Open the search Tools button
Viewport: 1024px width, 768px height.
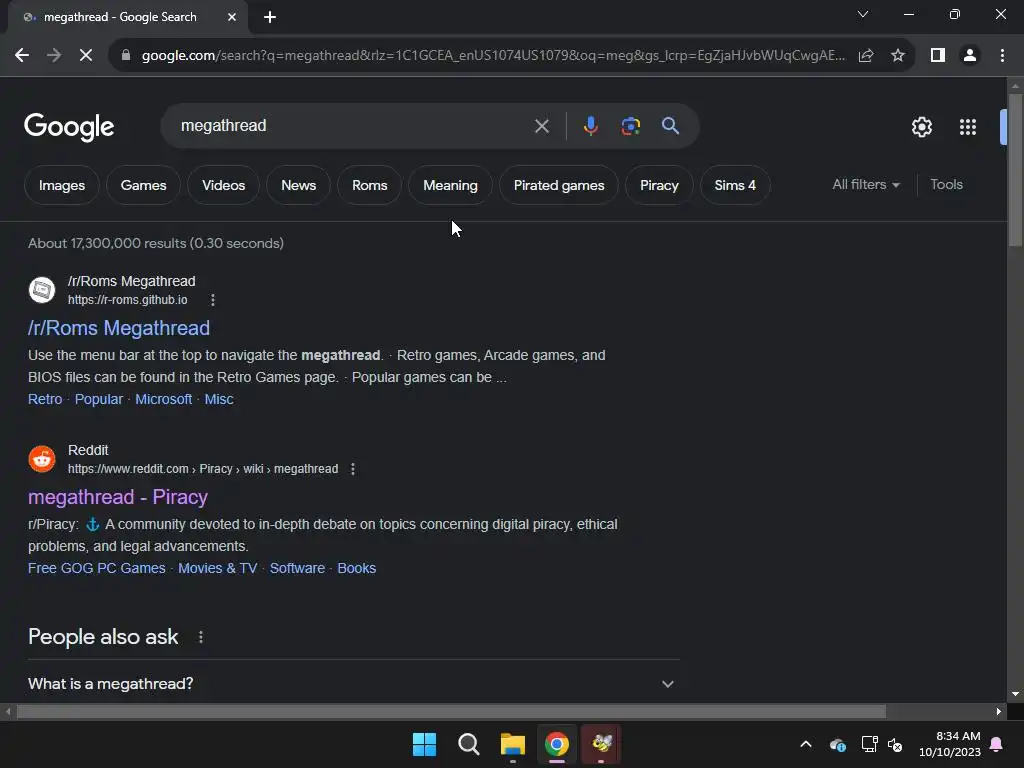(x=946, y=185)
